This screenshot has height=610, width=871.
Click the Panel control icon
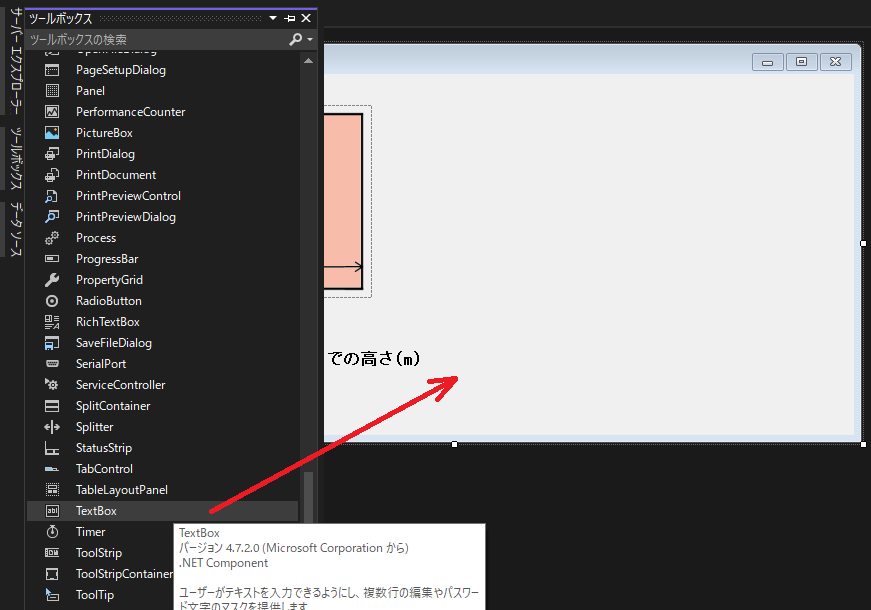[52, 91]
